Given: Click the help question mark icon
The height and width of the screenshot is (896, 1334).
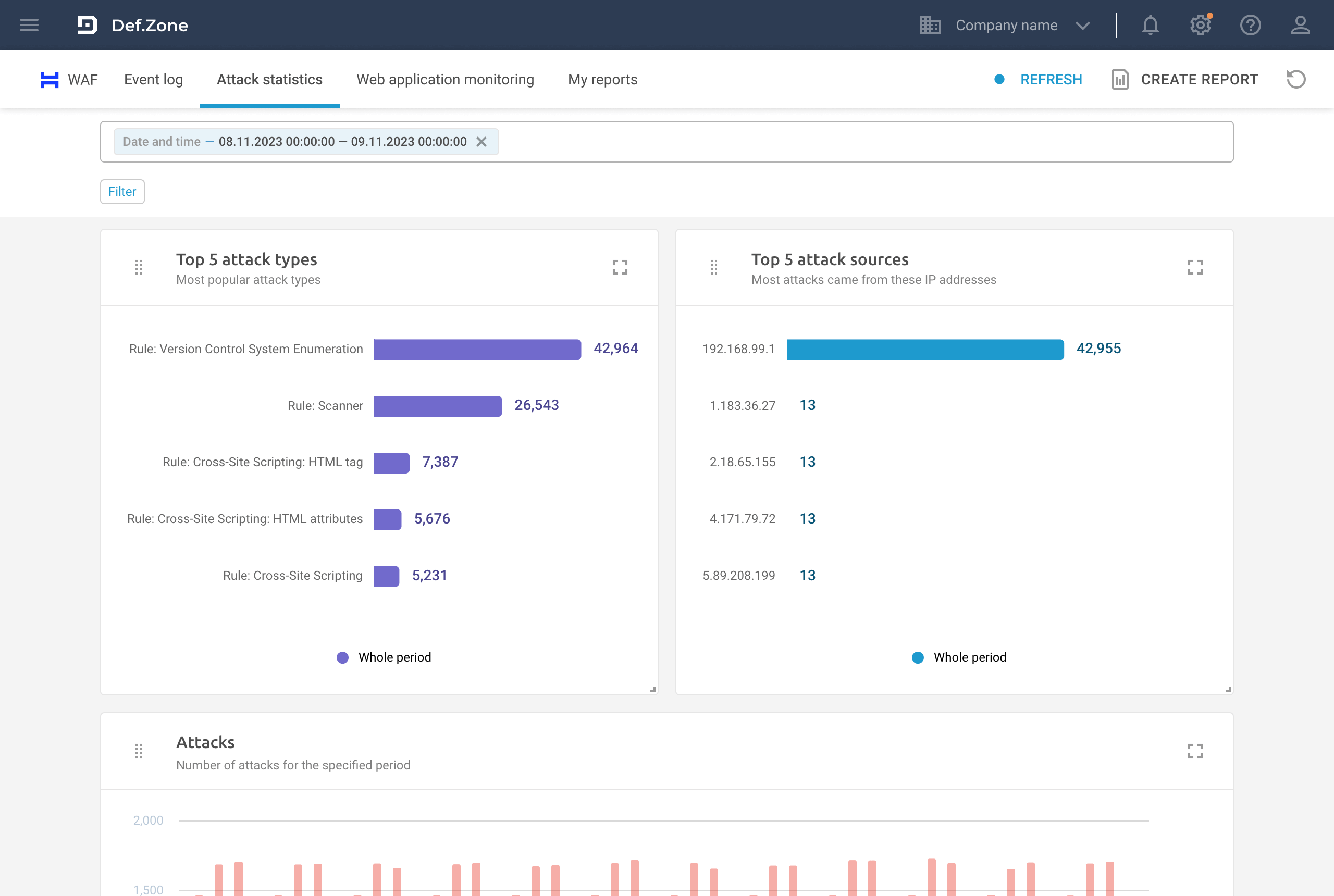Looking at the screenshot, I should (1250, 25).
